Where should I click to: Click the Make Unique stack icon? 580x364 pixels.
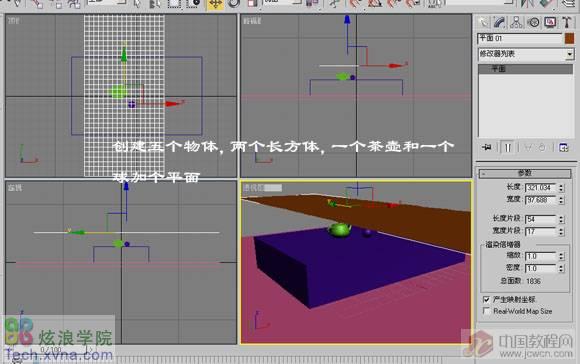point(528,148)
